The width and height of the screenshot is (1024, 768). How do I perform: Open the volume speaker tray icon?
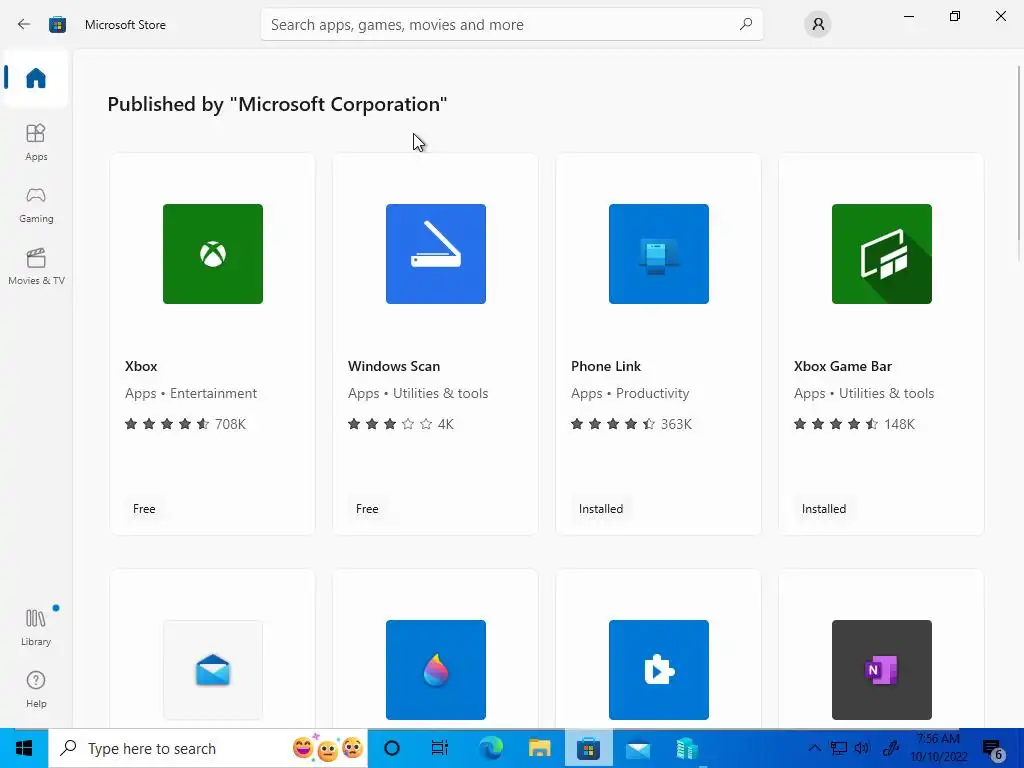(x=862, y=748)
